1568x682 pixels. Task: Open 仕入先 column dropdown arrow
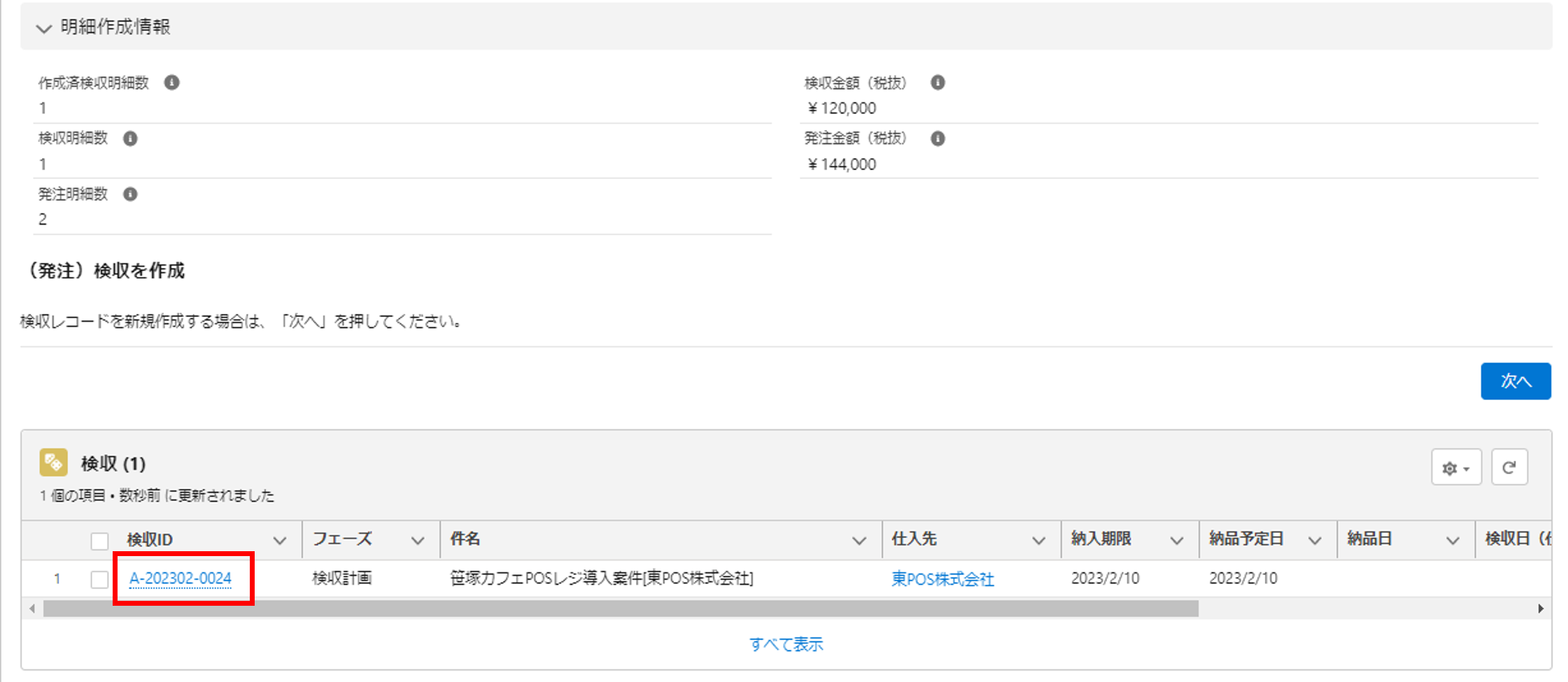[x=1038, y=540]
